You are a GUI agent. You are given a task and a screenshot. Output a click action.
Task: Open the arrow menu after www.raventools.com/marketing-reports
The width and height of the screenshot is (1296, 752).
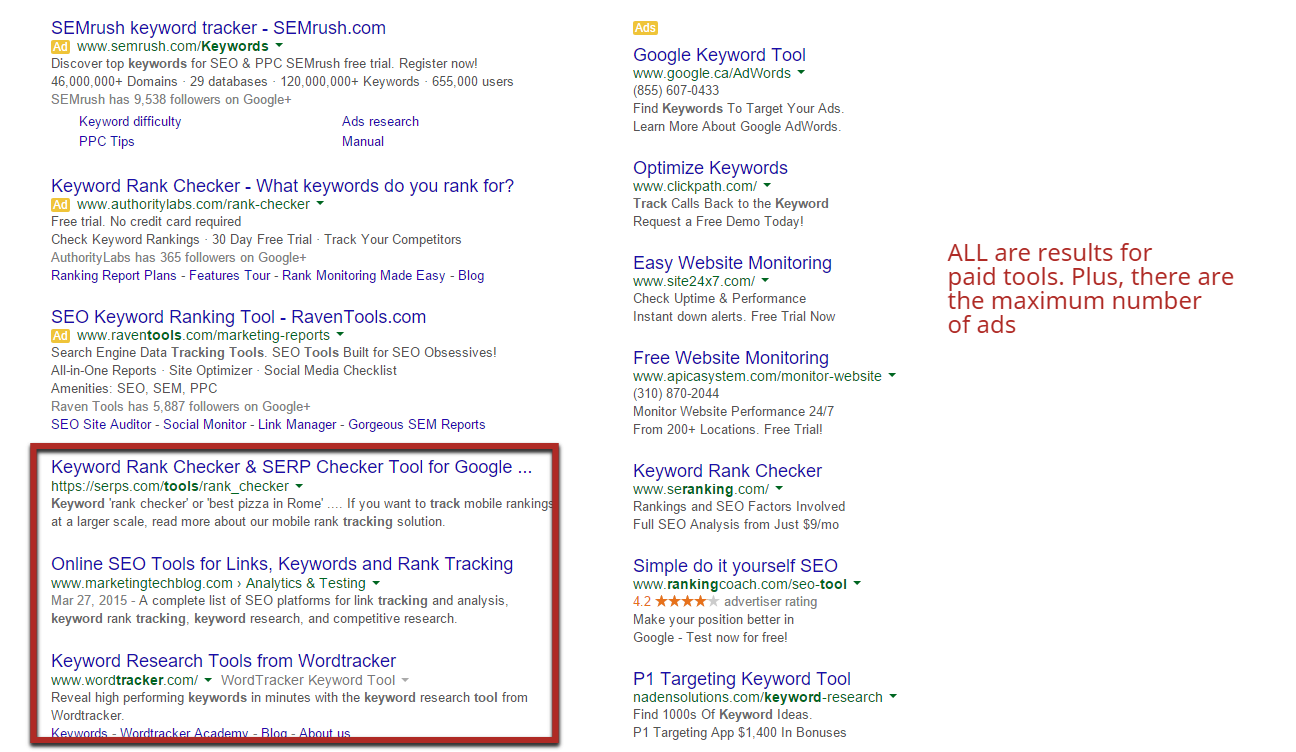click(340, 334)
